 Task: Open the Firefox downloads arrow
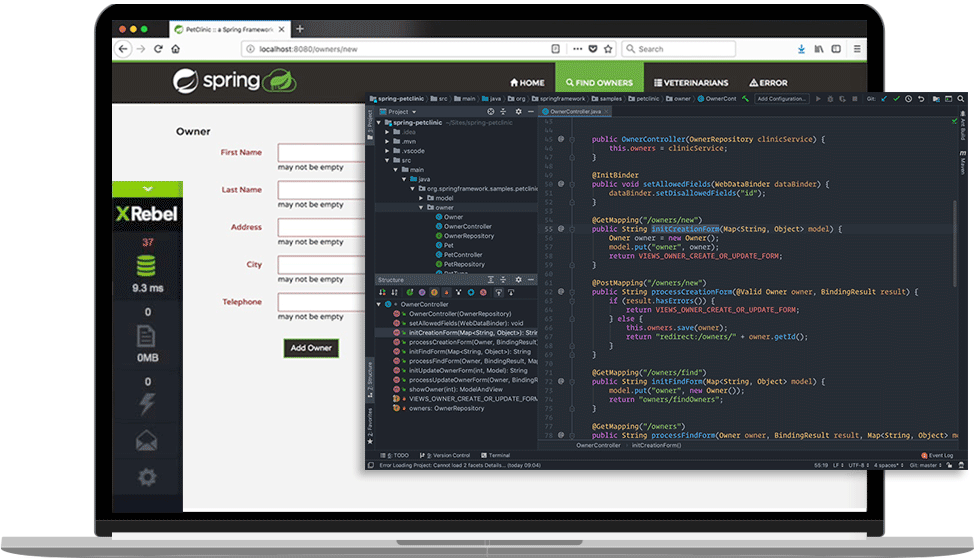pyautogui.click(x=801, y=49)
